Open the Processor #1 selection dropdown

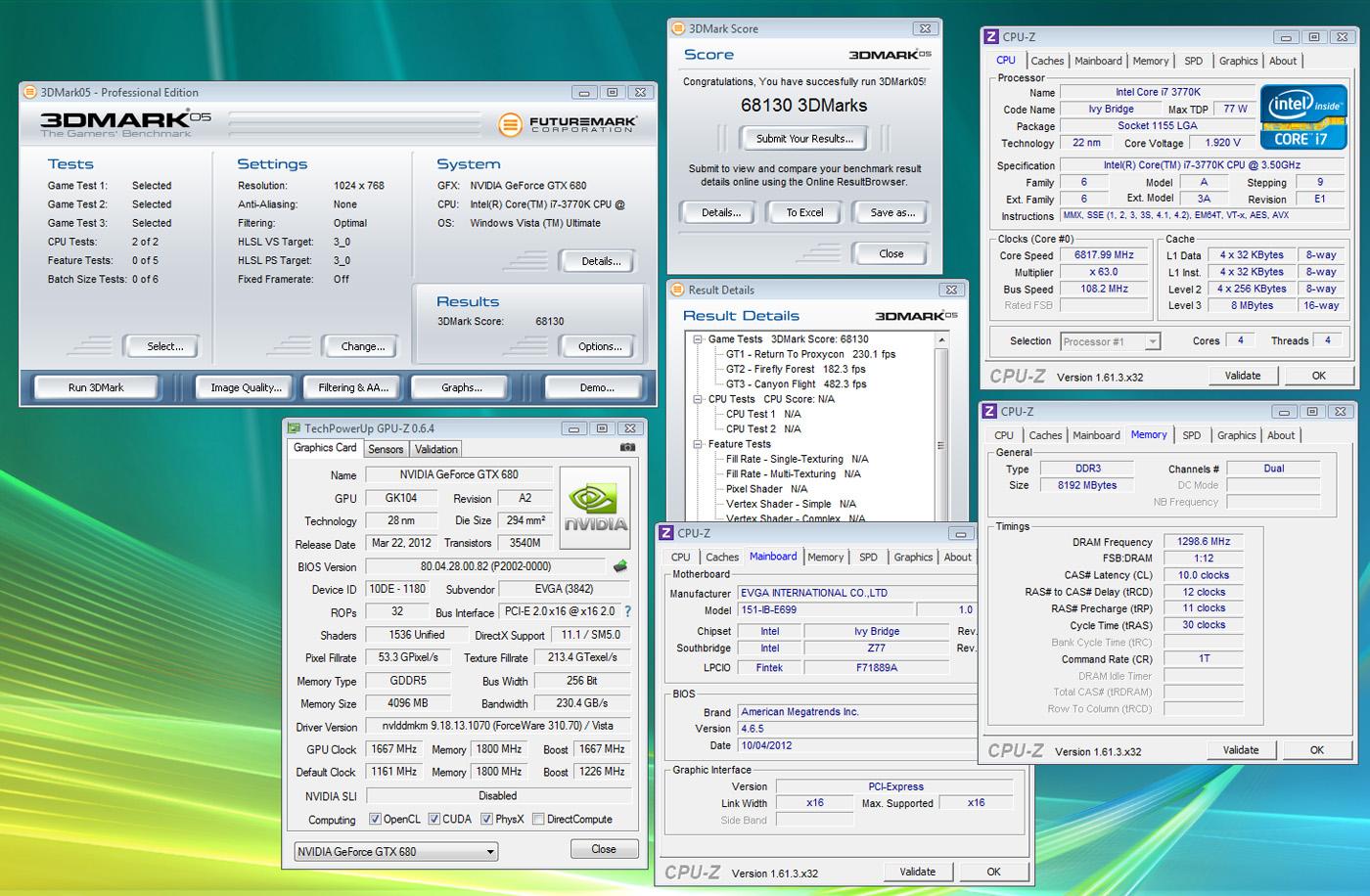(x=1110, y=341)
